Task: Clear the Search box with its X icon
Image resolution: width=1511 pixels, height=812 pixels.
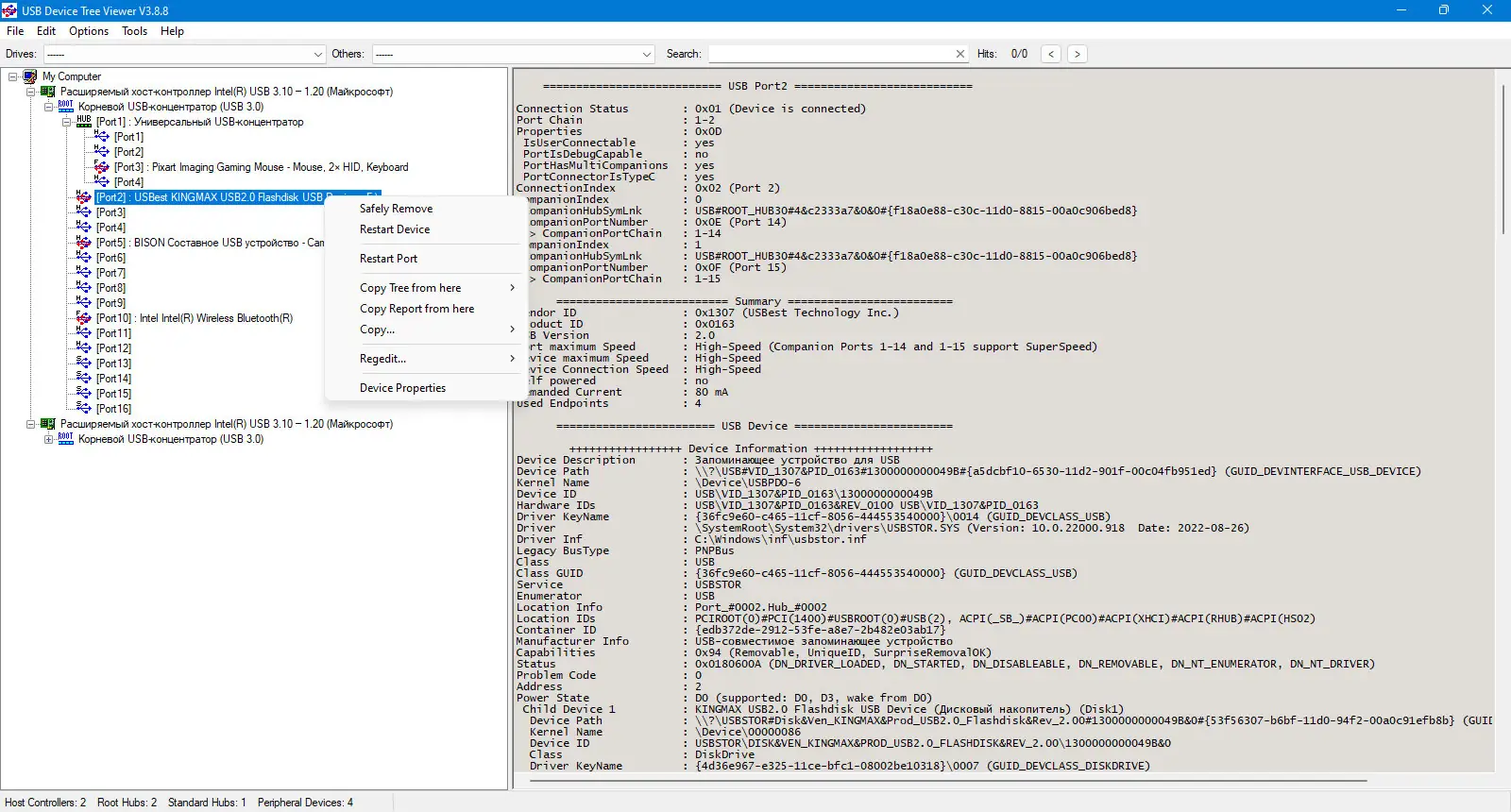Action: (x=960, y=54)
